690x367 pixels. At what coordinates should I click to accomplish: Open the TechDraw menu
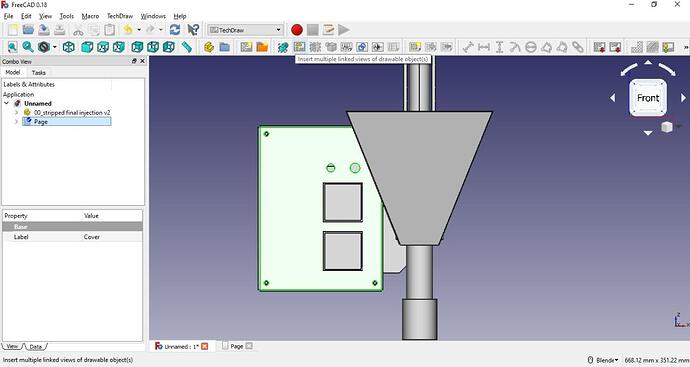point(120,16)
